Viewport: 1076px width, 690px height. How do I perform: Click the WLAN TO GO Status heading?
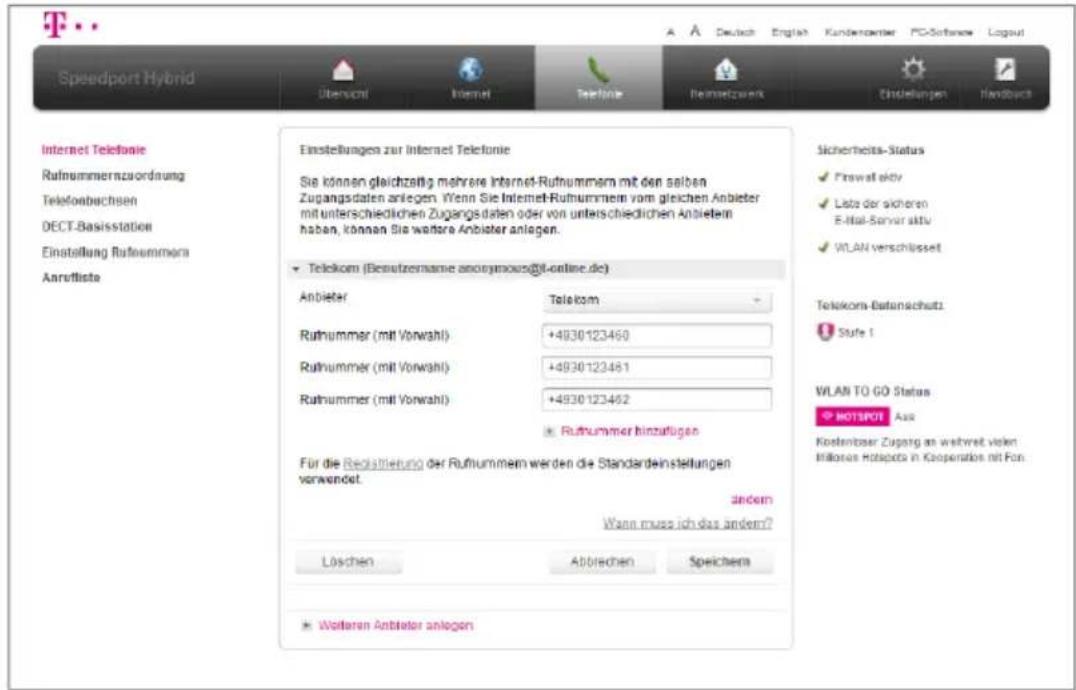[873, 392]
